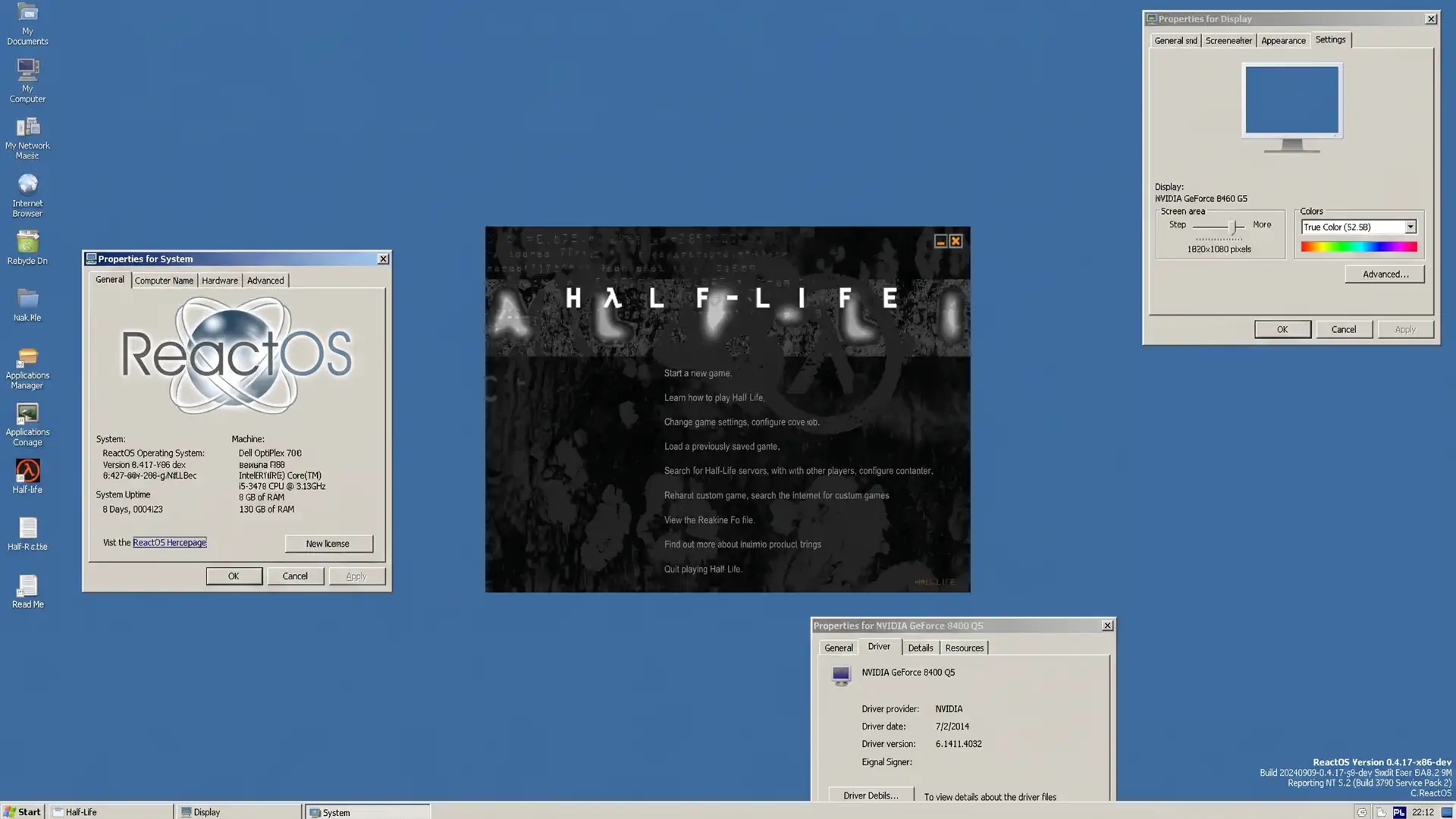Select the Settings tab in Display properties
This screenshot has height=819, width=1456.
[x=1331, y=39]
